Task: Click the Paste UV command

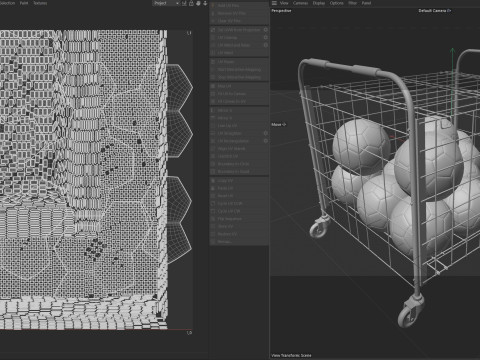Action: [x=239, y=188]
